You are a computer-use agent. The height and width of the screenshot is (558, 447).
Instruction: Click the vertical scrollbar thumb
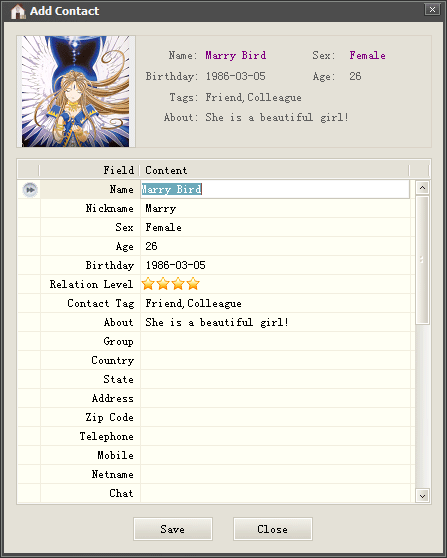(x=422, y=260)
